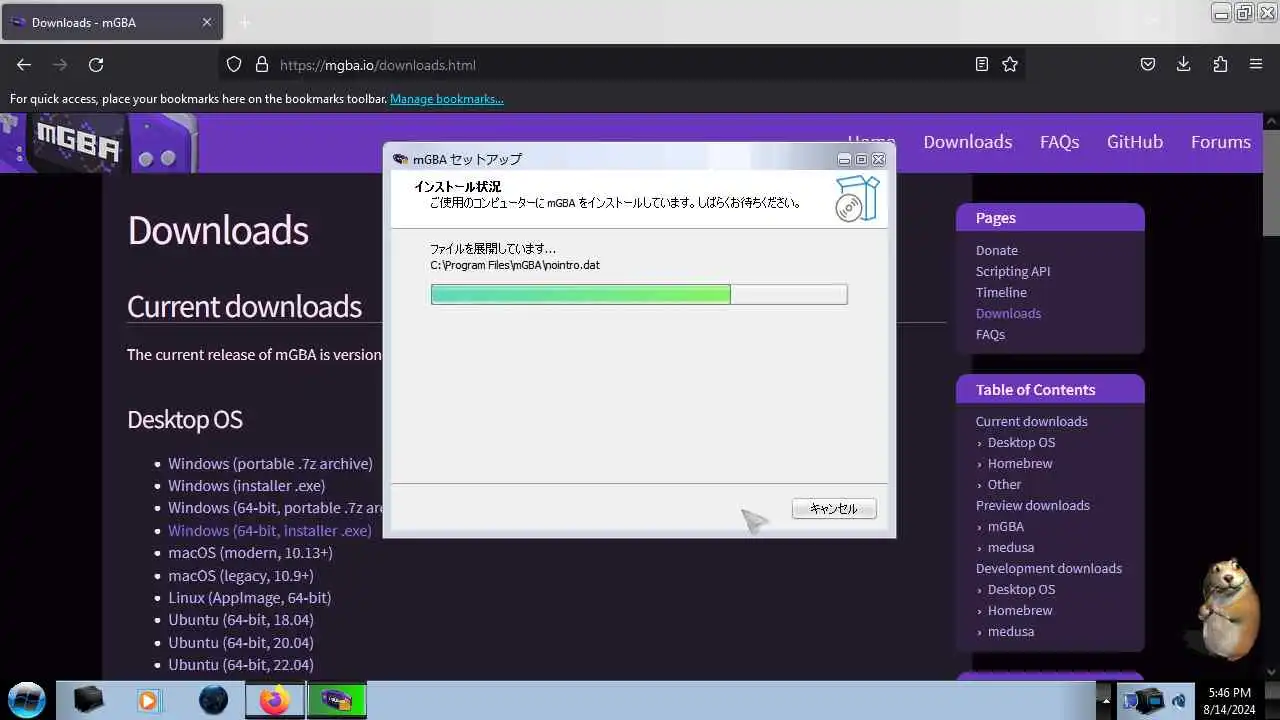Click the キャンセル button in installer
The height and width of the screenshot is (720, 1280).
click(834, 508)
